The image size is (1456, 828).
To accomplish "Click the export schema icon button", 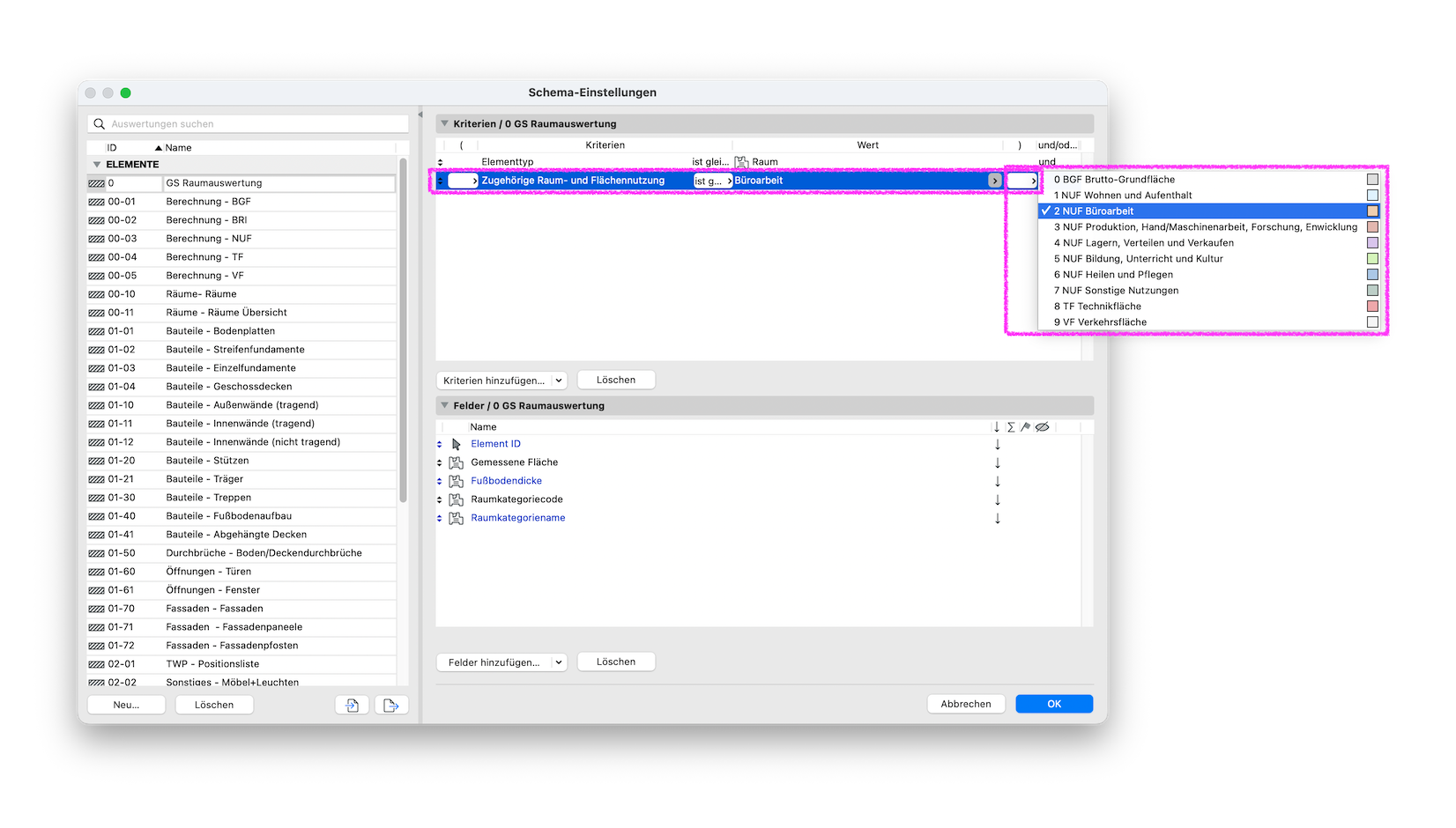I will tap(391, 705).
